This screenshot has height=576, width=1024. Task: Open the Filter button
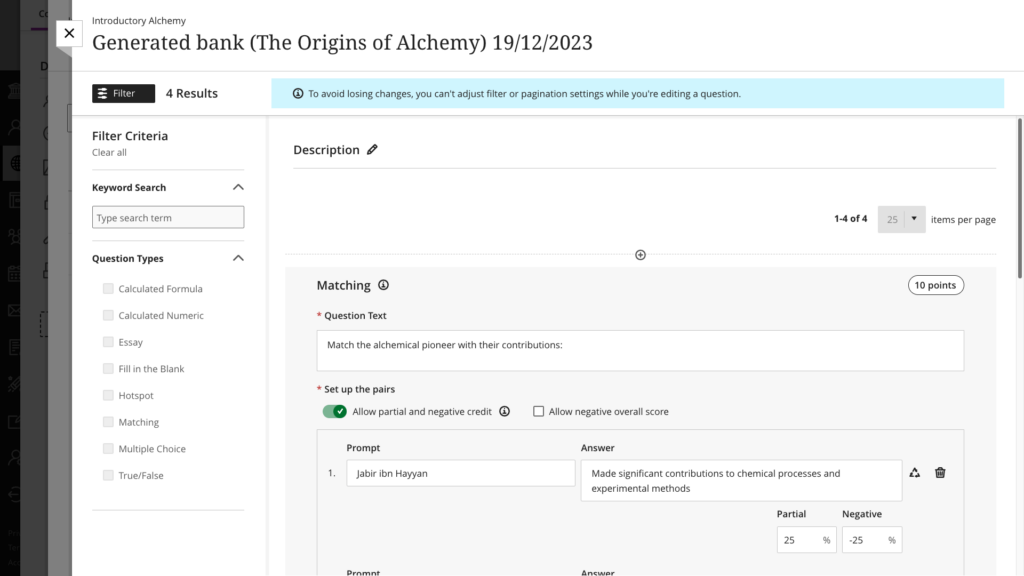tap(123, 93)
